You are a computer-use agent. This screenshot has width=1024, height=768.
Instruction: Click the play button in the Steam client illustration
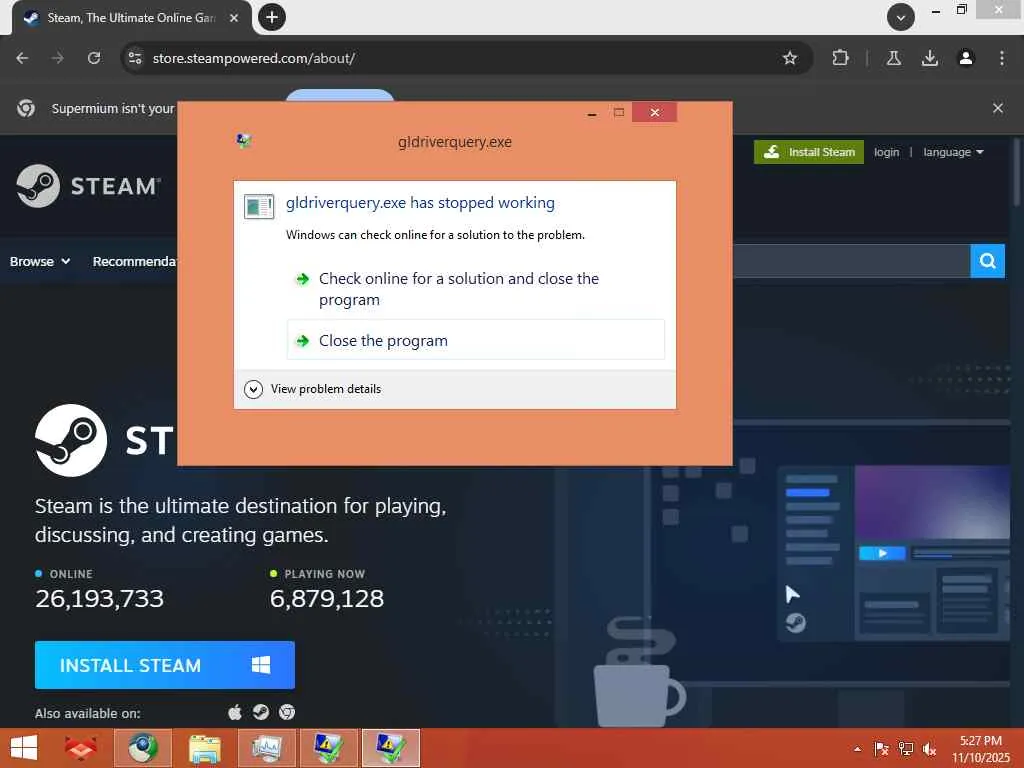[x=882, y=553]
